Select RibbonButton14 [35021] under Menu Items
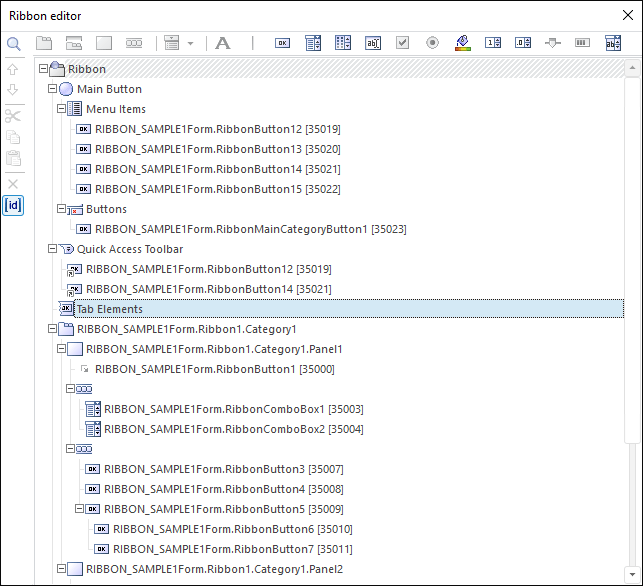The image size is (643, 586). [218, 169]
